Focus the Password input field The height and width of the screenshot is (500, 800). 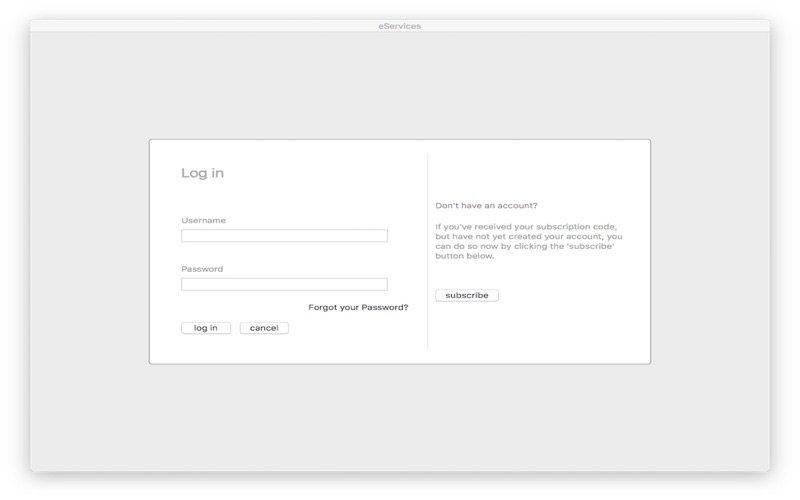(x=284, y=284)
